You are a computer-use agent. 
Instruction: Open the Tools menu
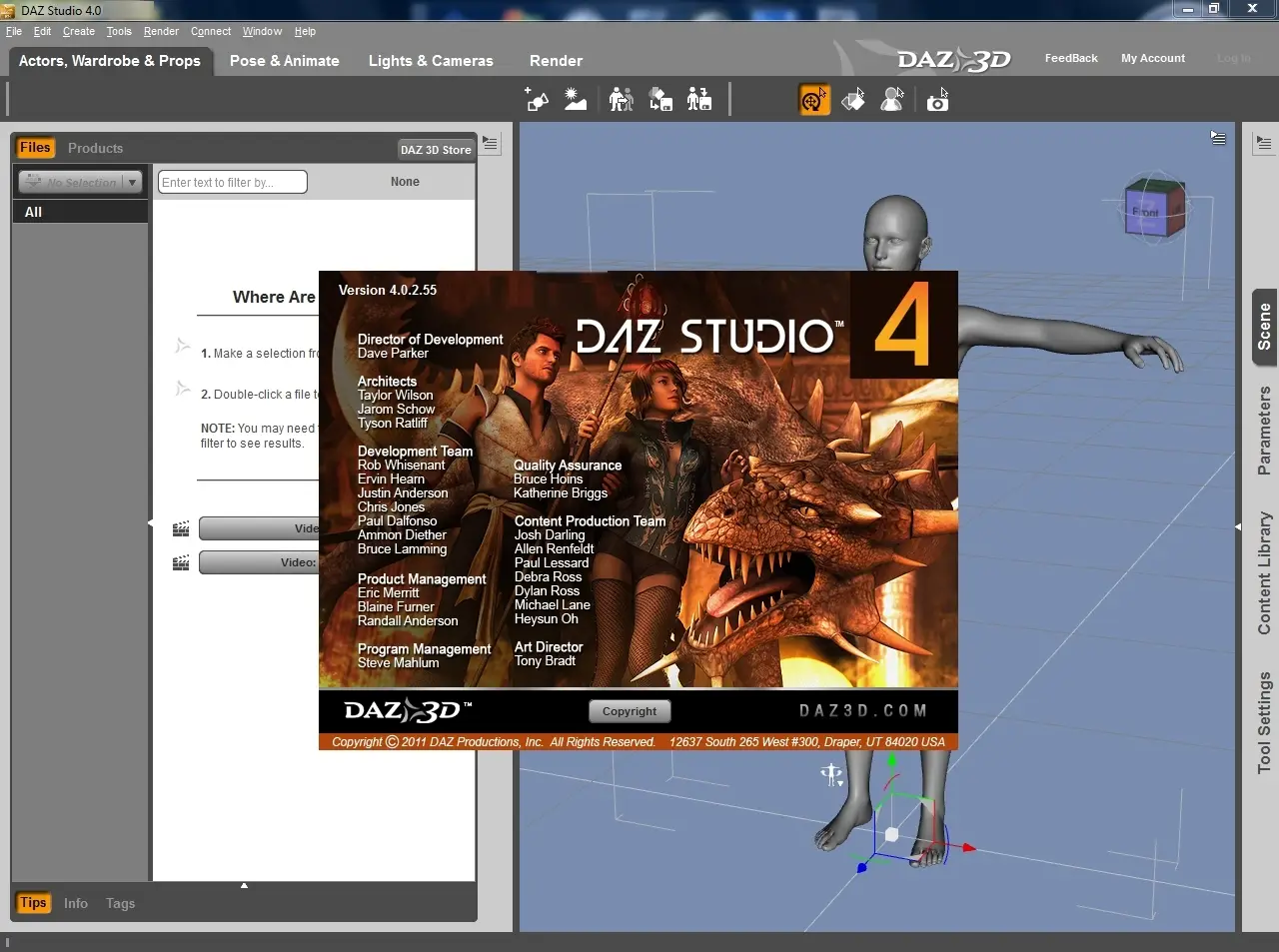(119, 31)
